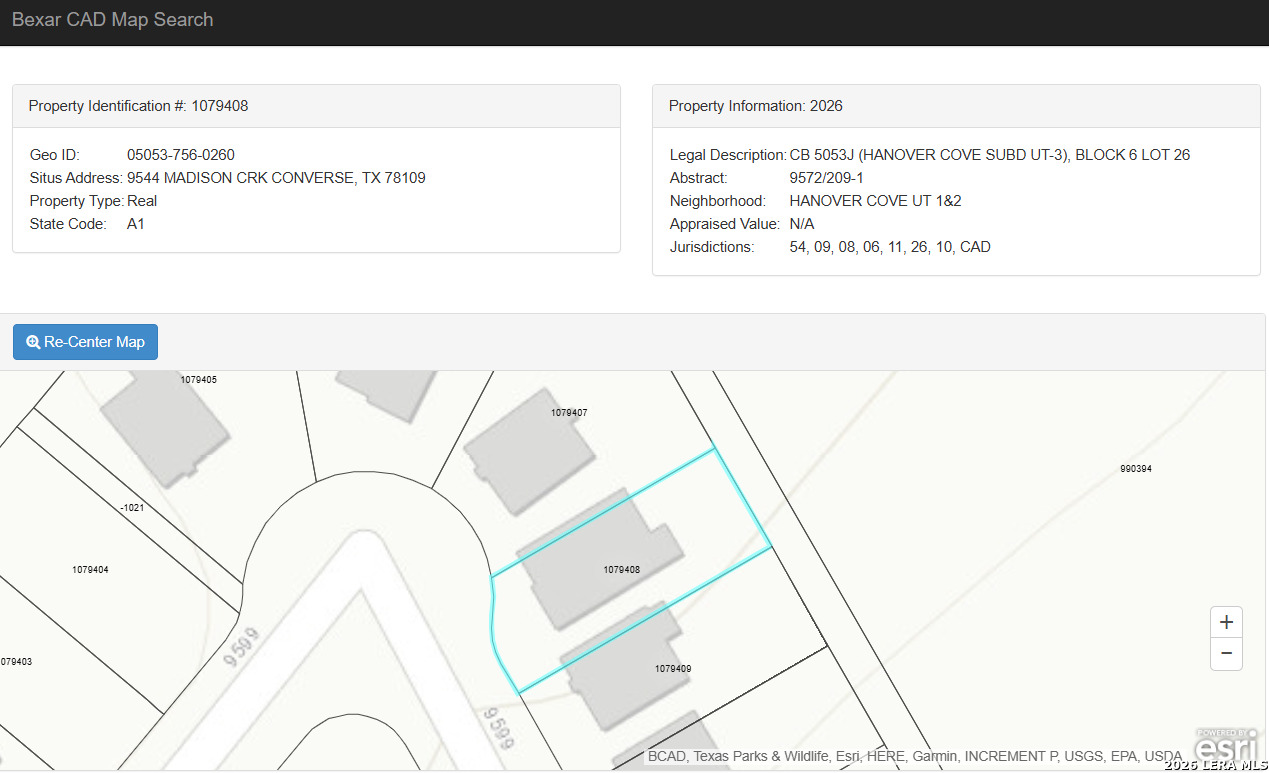Click parcel 1079405 on the map

pos(199,380)
